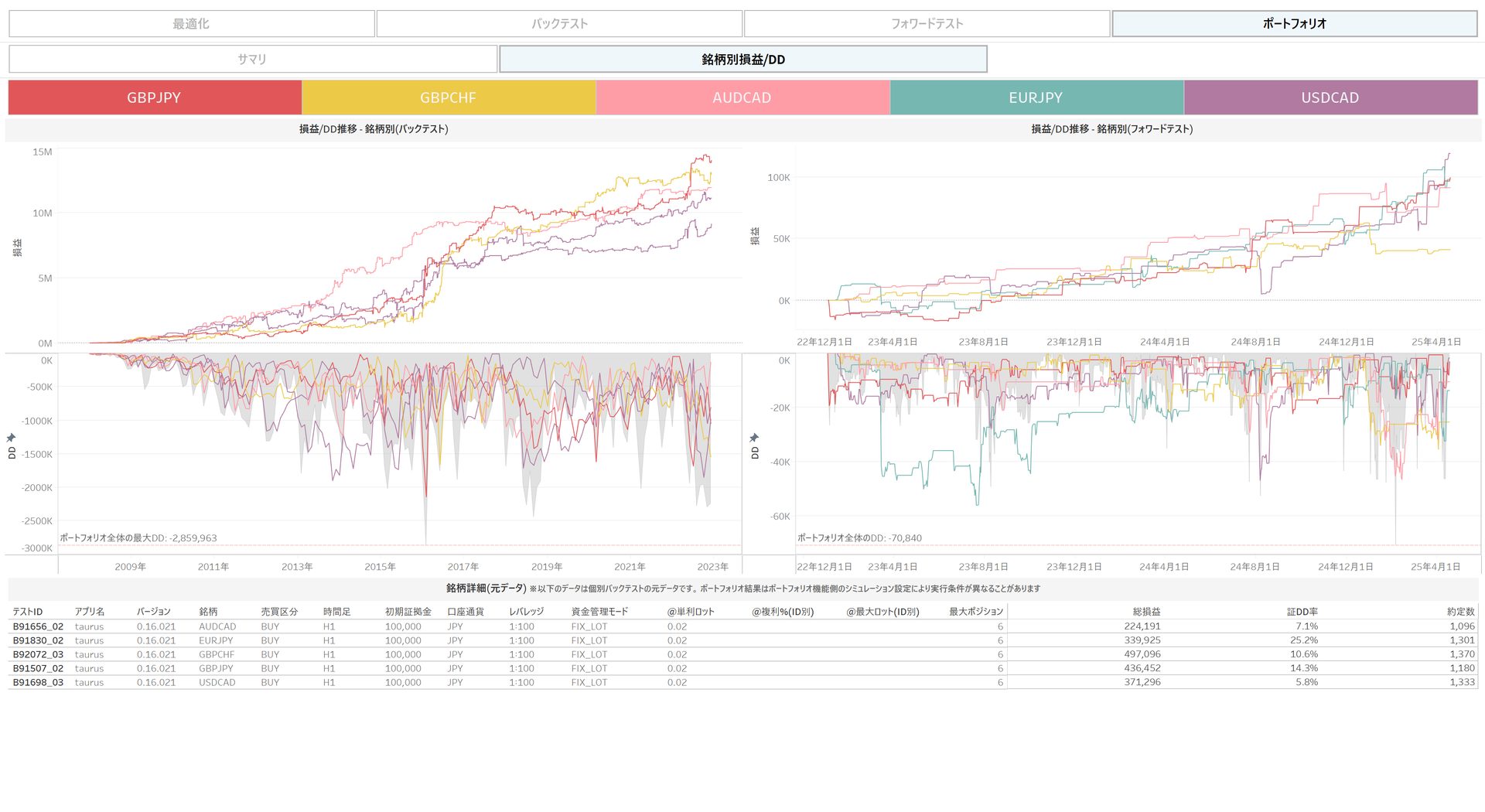Click the yellow GBPCHF legend swatch
1485x812 pixels.
click(x=448, y=98)
